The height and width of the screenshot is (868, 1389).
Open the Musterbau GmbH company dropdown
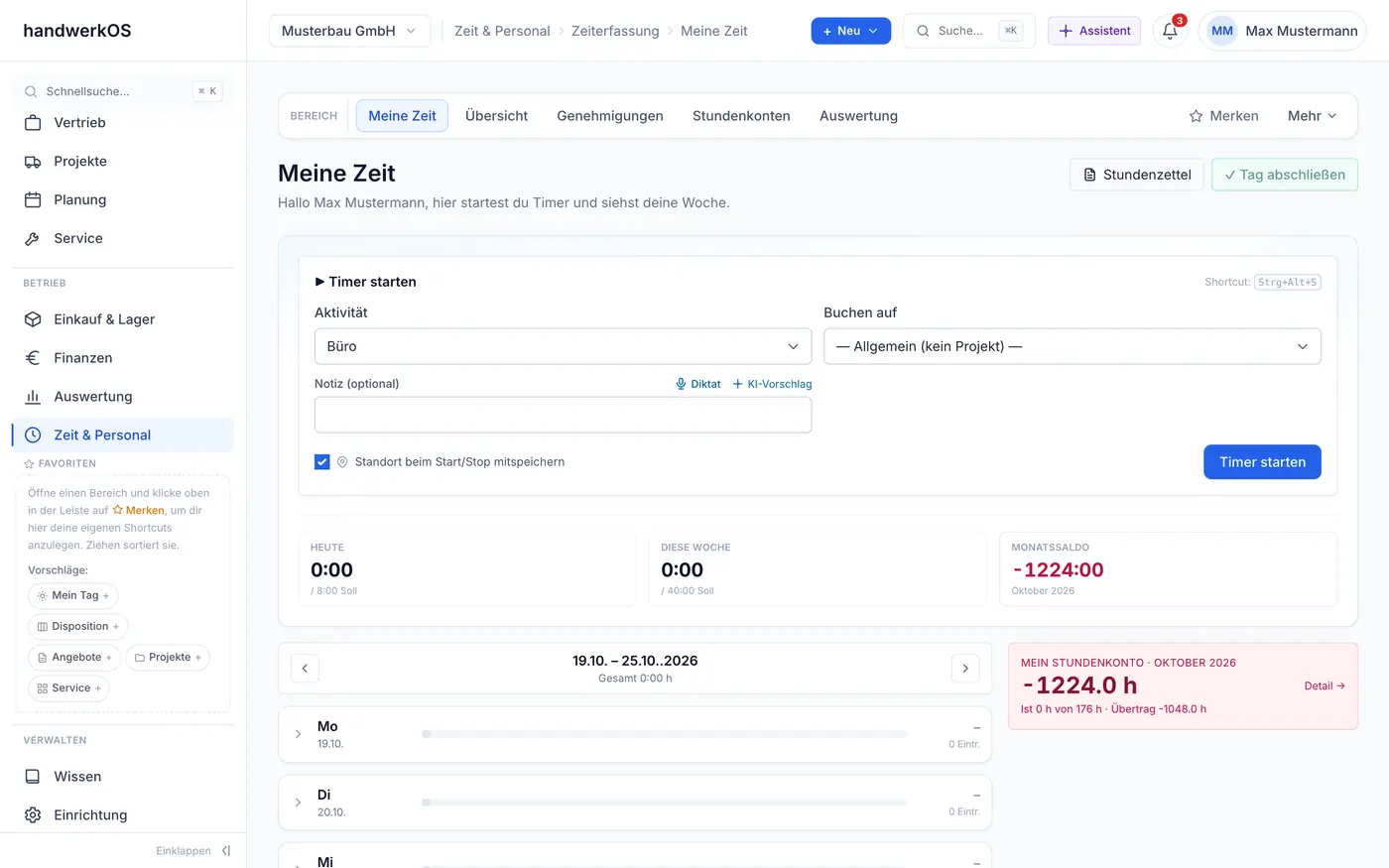click(349, 31)
